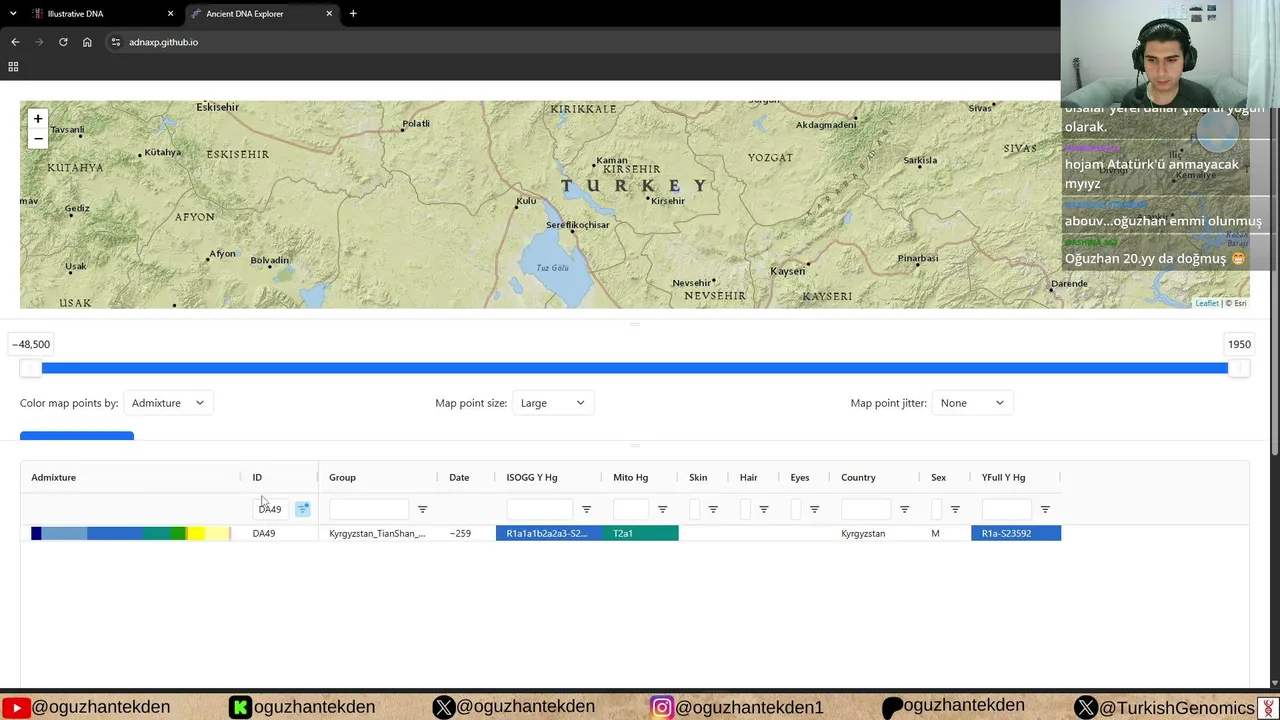Image resolution: width=1280 pixels, height=720 pixels.
Task: Sort by Date column header
Action: coord(459,477)
